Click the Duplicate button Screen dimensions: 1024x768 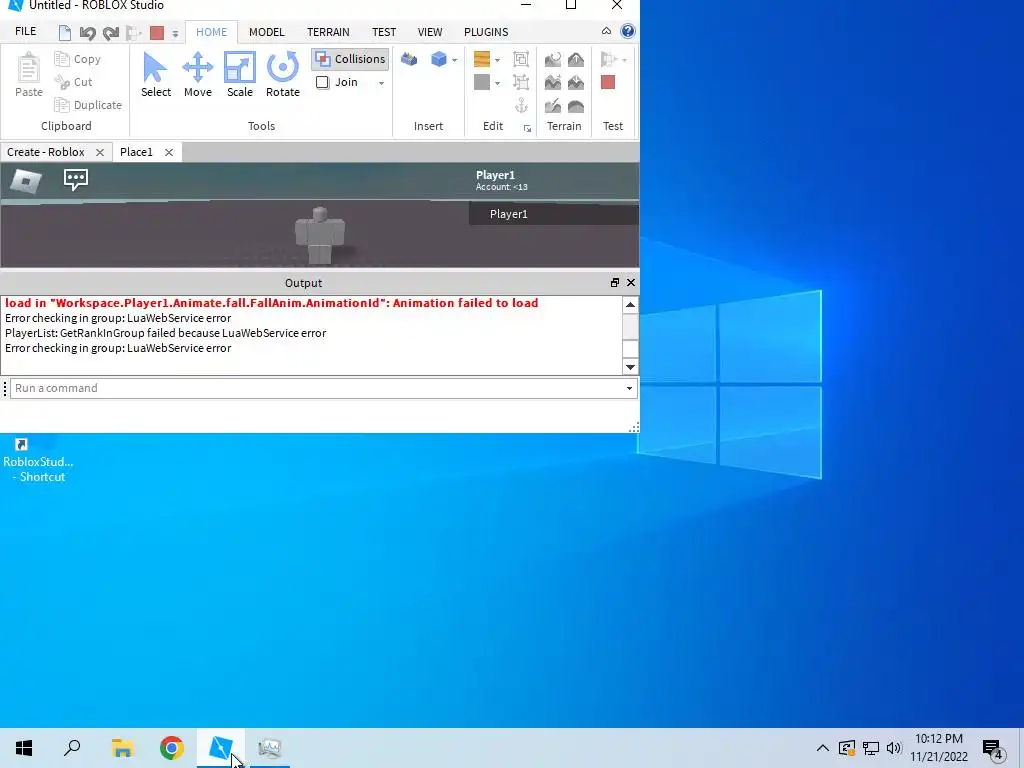[x=88, y=104]
